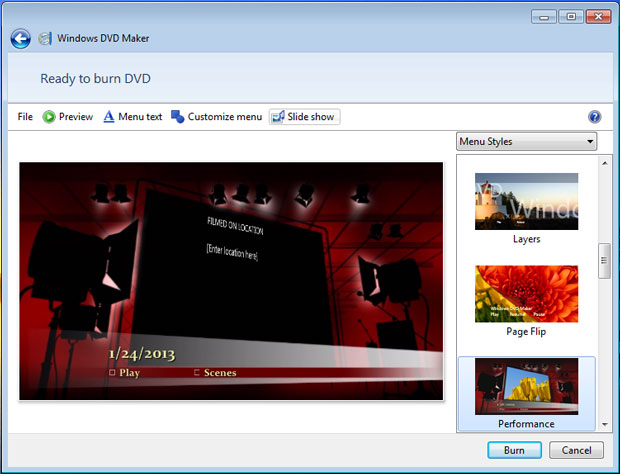Click the Page Flip style label
620x474 pixels.
click(526, 332)
